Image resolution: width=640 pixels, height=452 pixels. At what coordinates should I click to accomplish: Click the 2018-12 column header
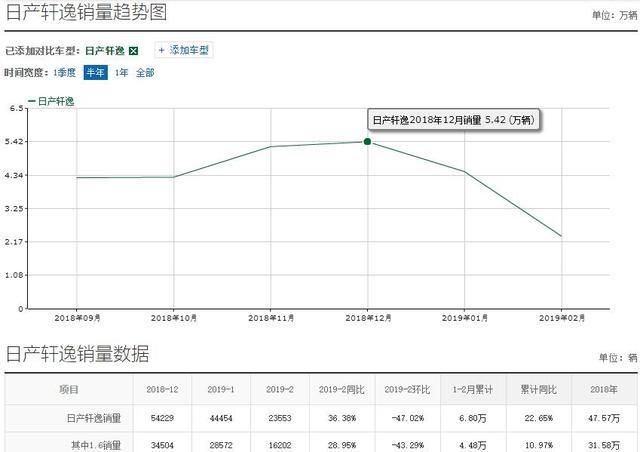162,389
